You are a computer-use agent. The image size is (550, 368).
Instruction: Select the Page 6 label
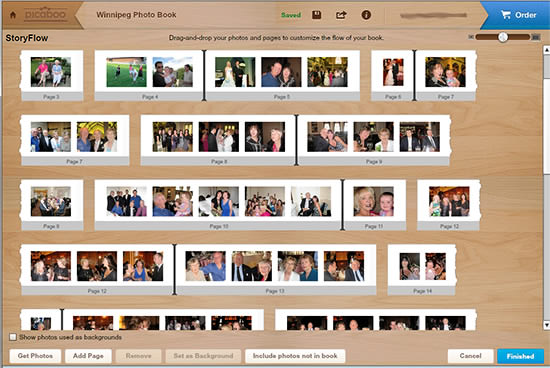(x=393, y=96)
